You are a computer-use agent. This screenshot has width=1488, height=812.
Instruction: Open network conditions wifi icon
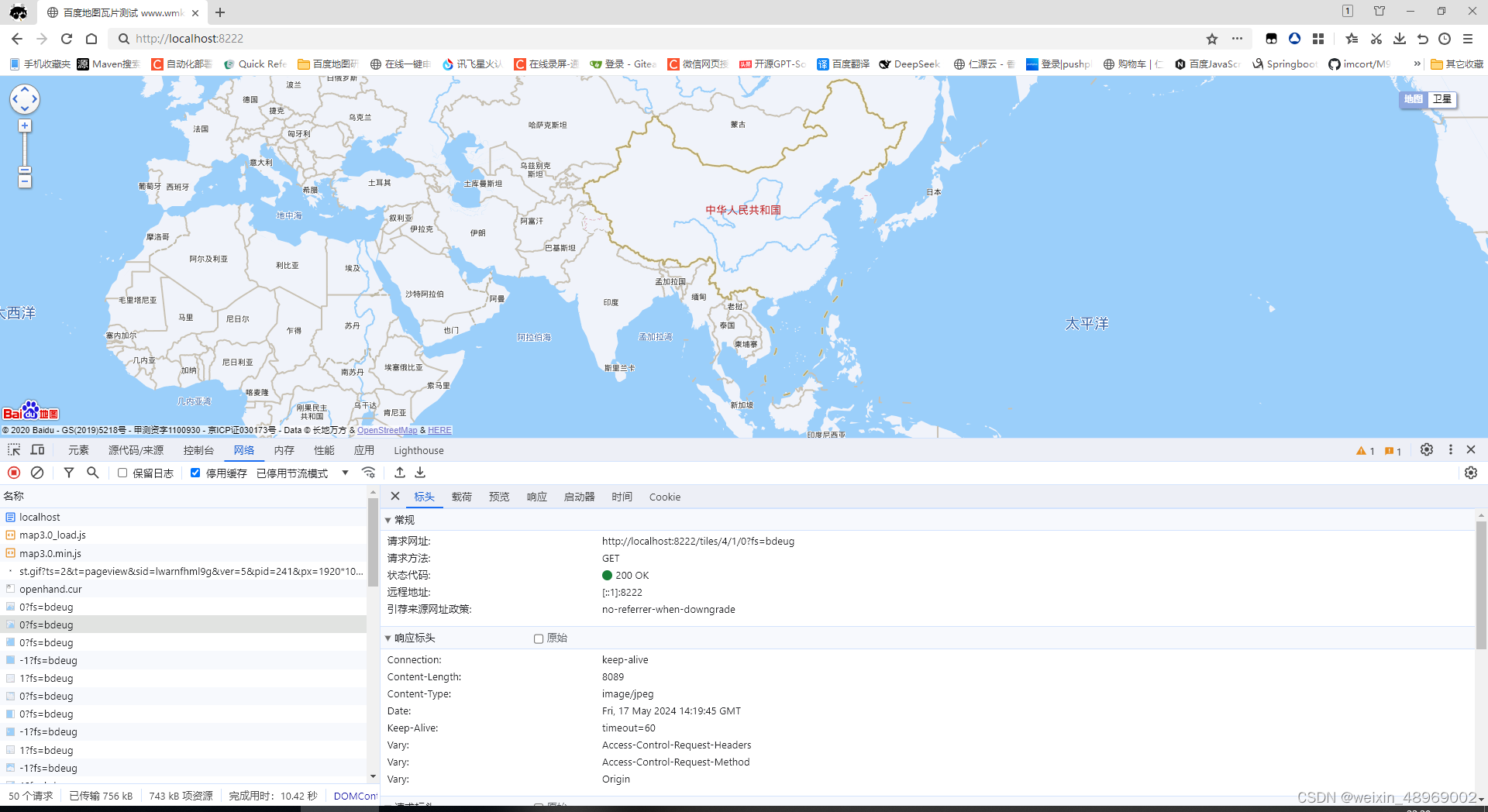[x=369, y=473]
